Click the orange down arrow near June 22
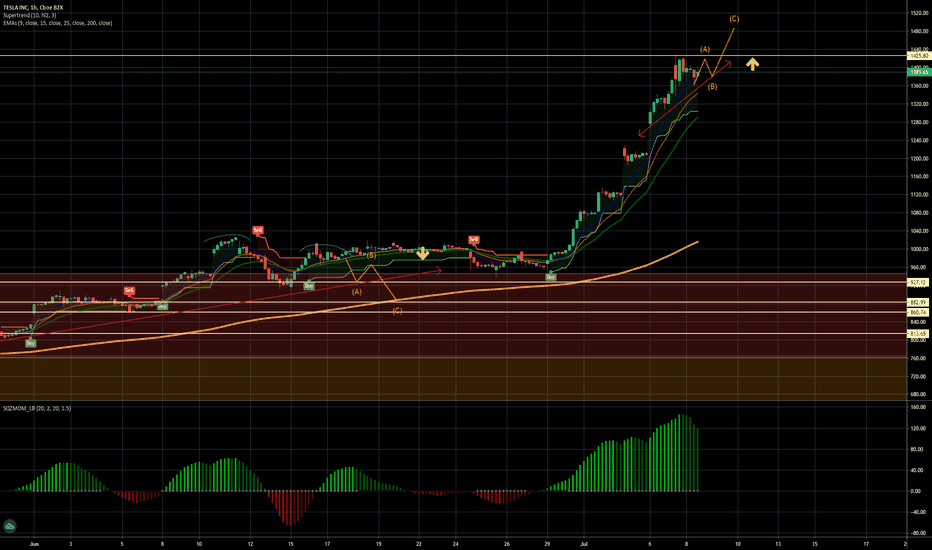 point(423,253)
